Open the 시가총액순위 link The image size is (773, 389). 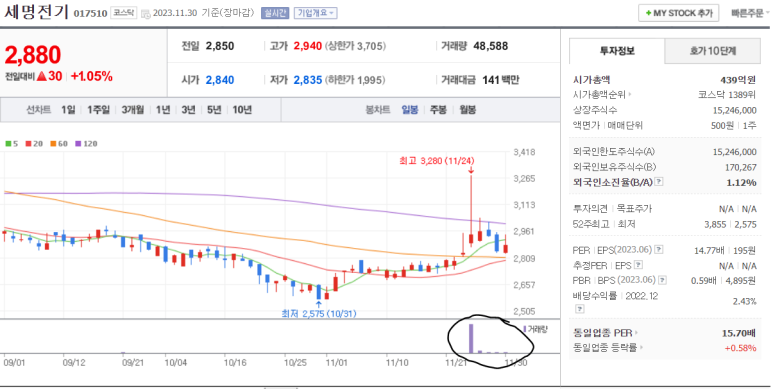pos(601,94)
